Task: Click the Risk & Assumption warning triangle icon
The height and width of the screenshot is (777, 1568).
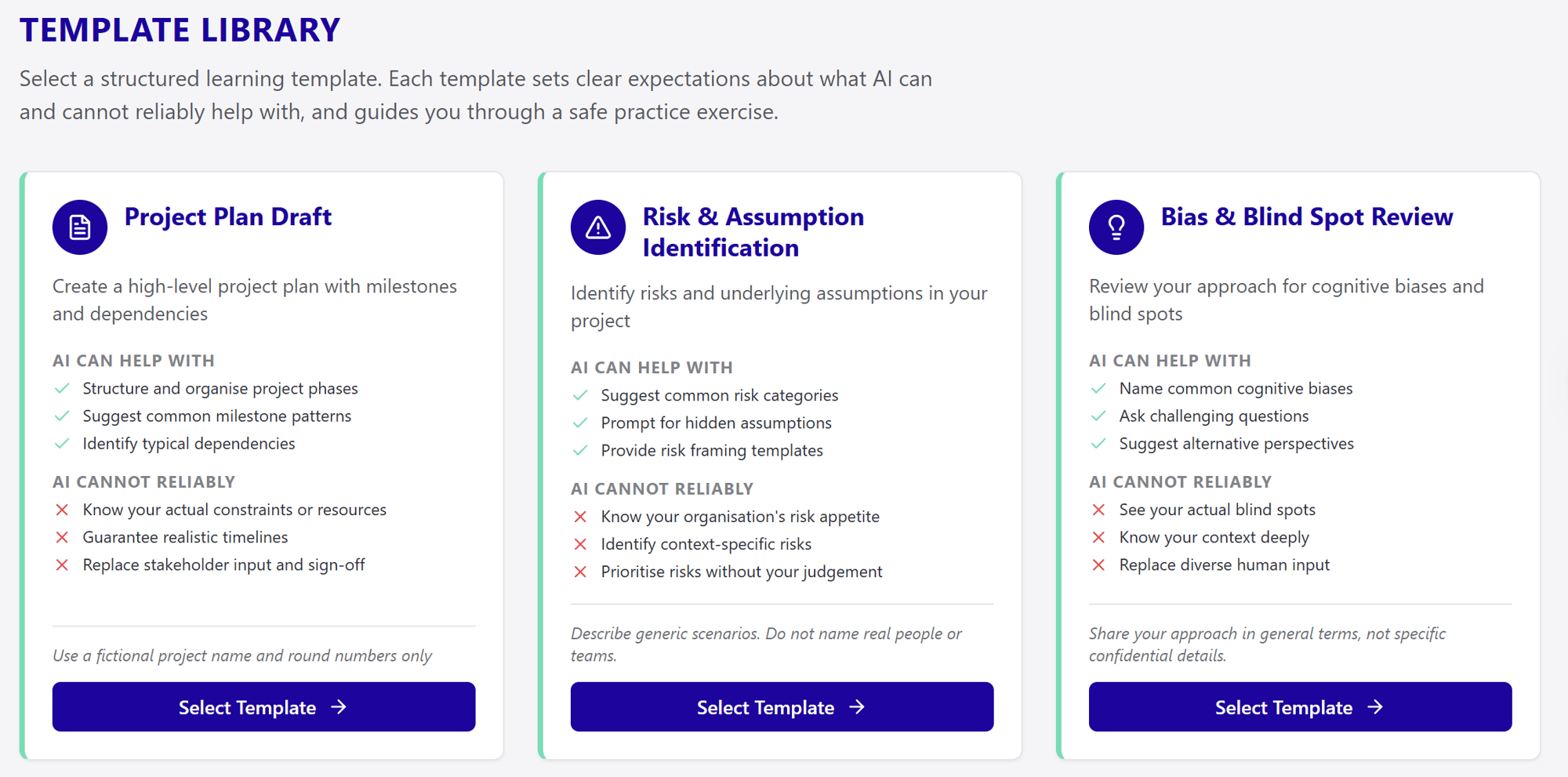Action: coord(598,227)
